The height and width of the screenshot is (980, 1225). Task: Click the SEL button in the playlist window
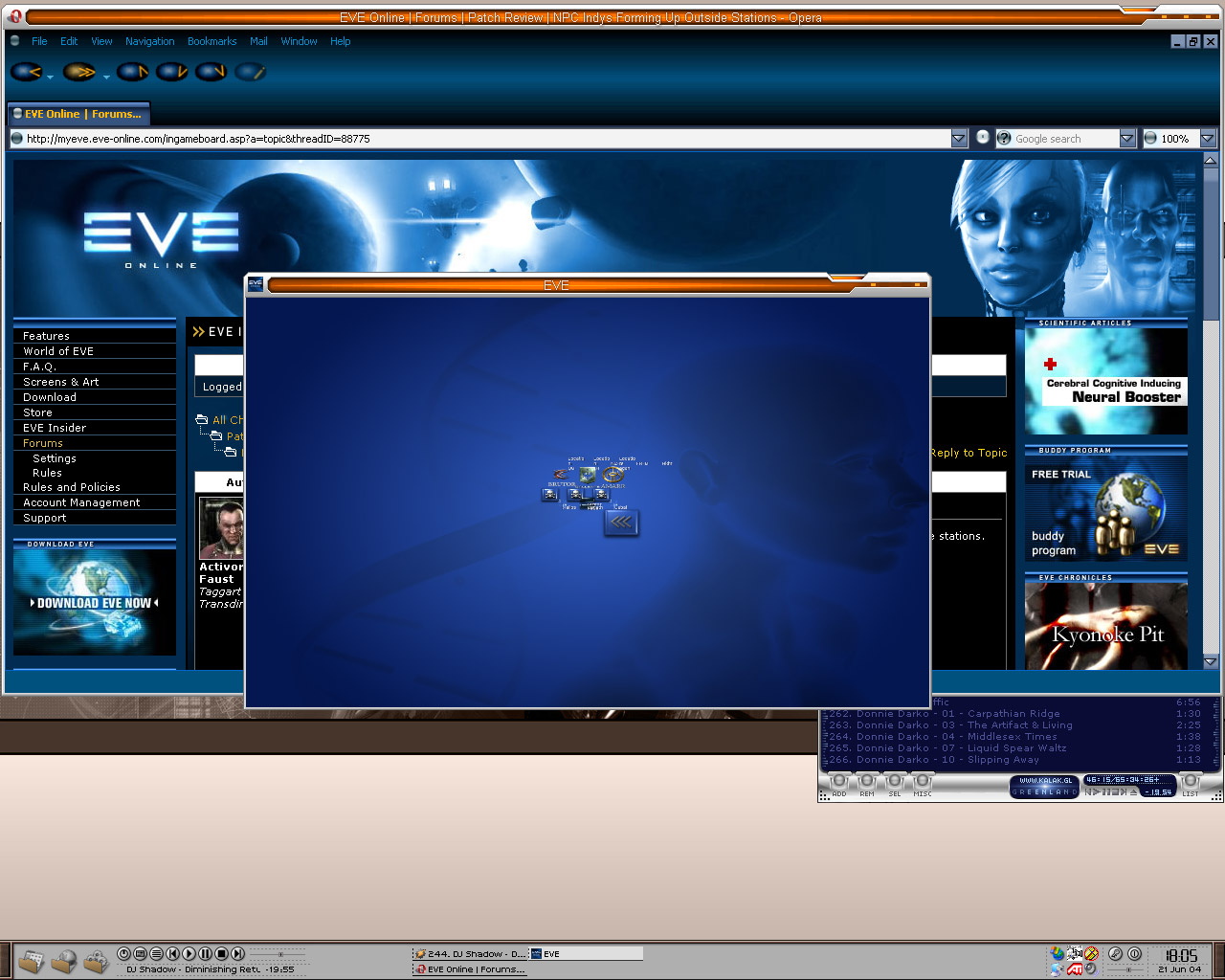[895, 785]
